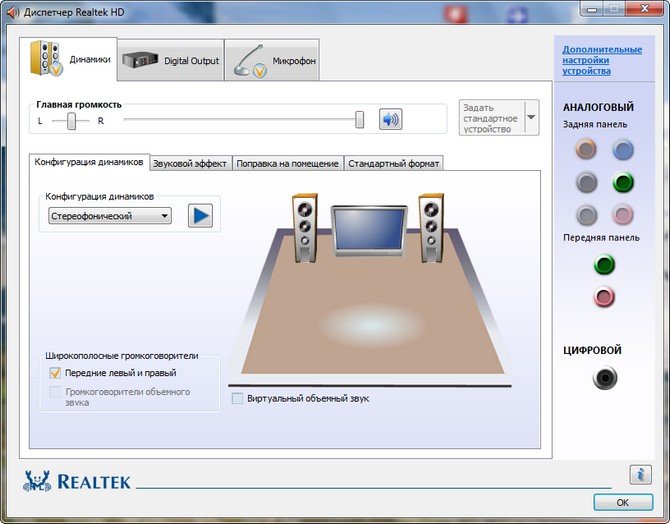670x524 pixels.
Task: Close the Realtek HD manager window
Action: click(x=644, y=8)
